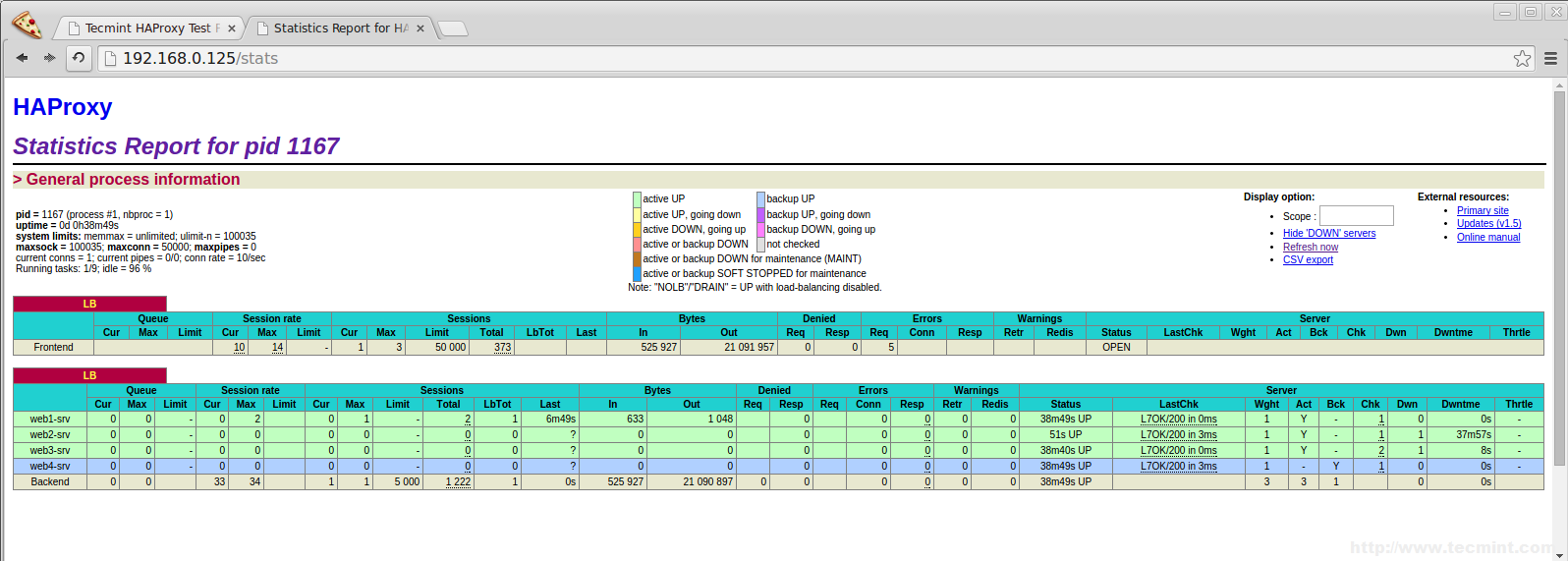Reload the statistics page
1568x561 pixels.
(79, 58)
